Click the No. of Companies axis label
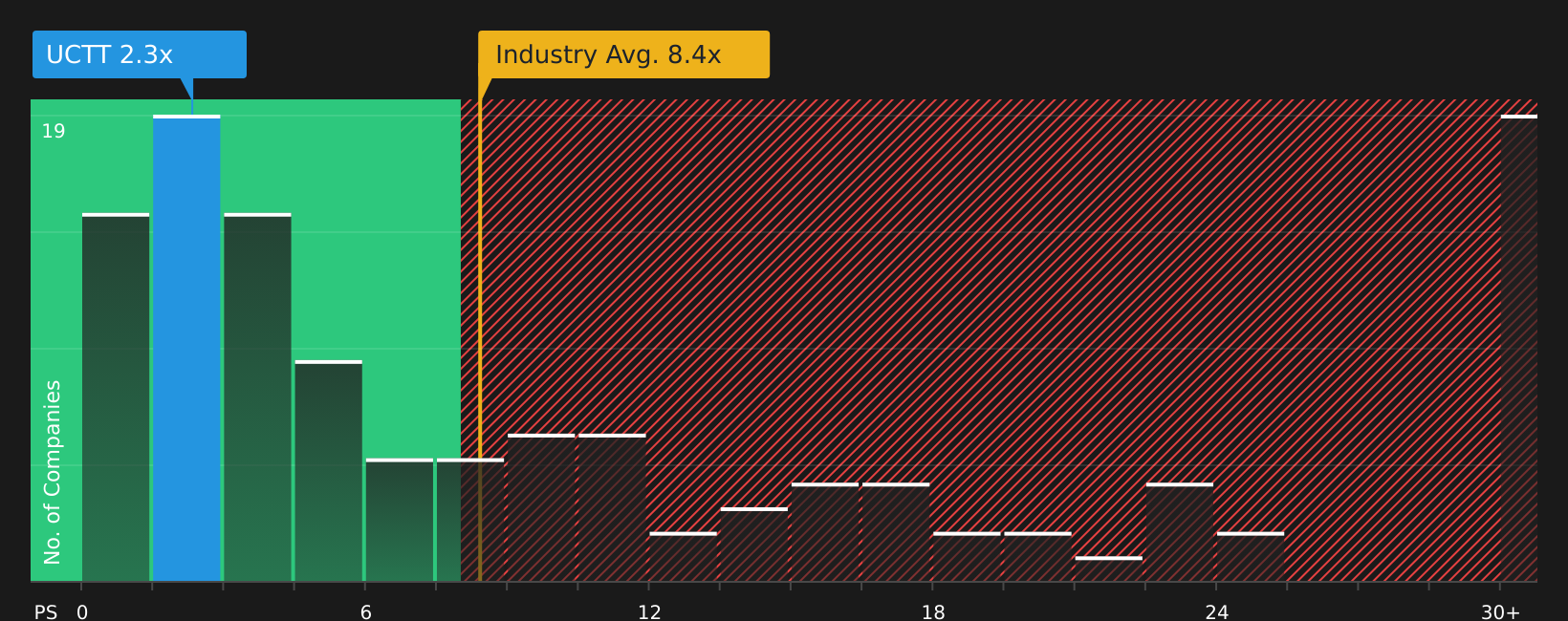1568x621 pixels. 53,472
